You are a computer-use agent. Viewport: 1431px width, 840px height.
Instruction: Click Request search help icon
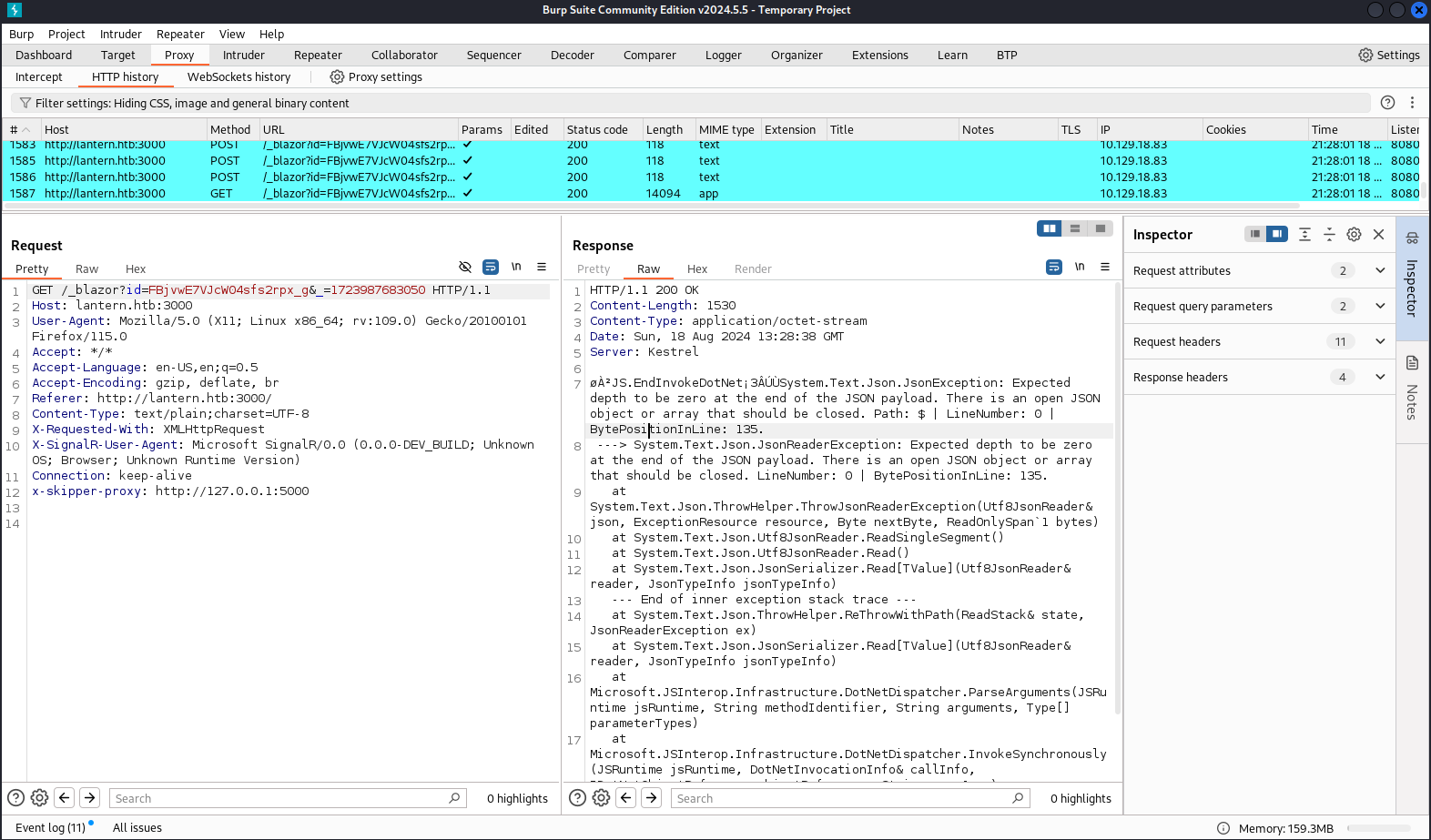pyautogui.click(x=15, y=797)
